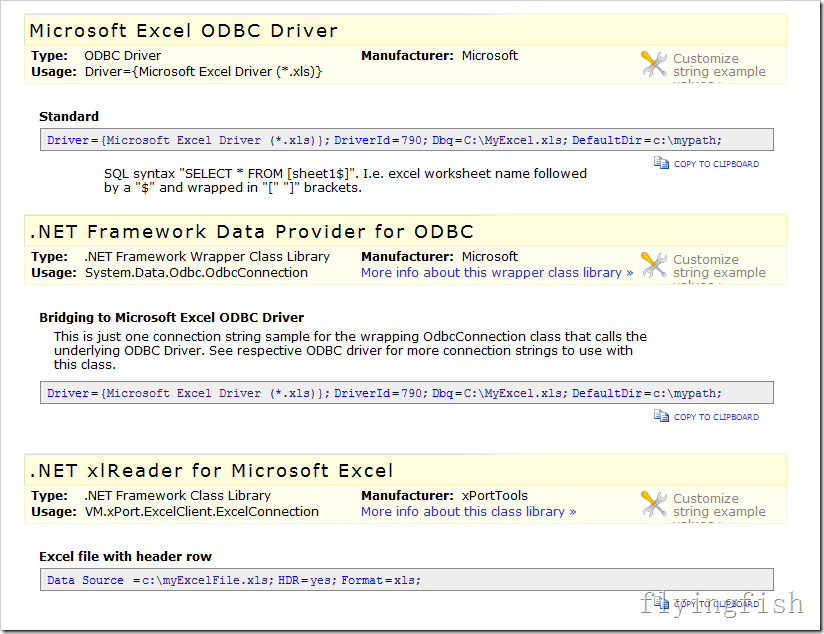Click the customize tools icon for .NET Framework Data Provider
Screen dimensions: 824x634
[x=654, y=265]
